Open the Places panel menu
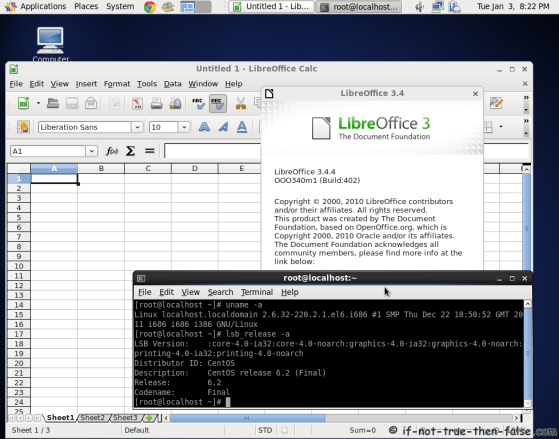This screenshot has width=559, height=439. click(86, 6)
